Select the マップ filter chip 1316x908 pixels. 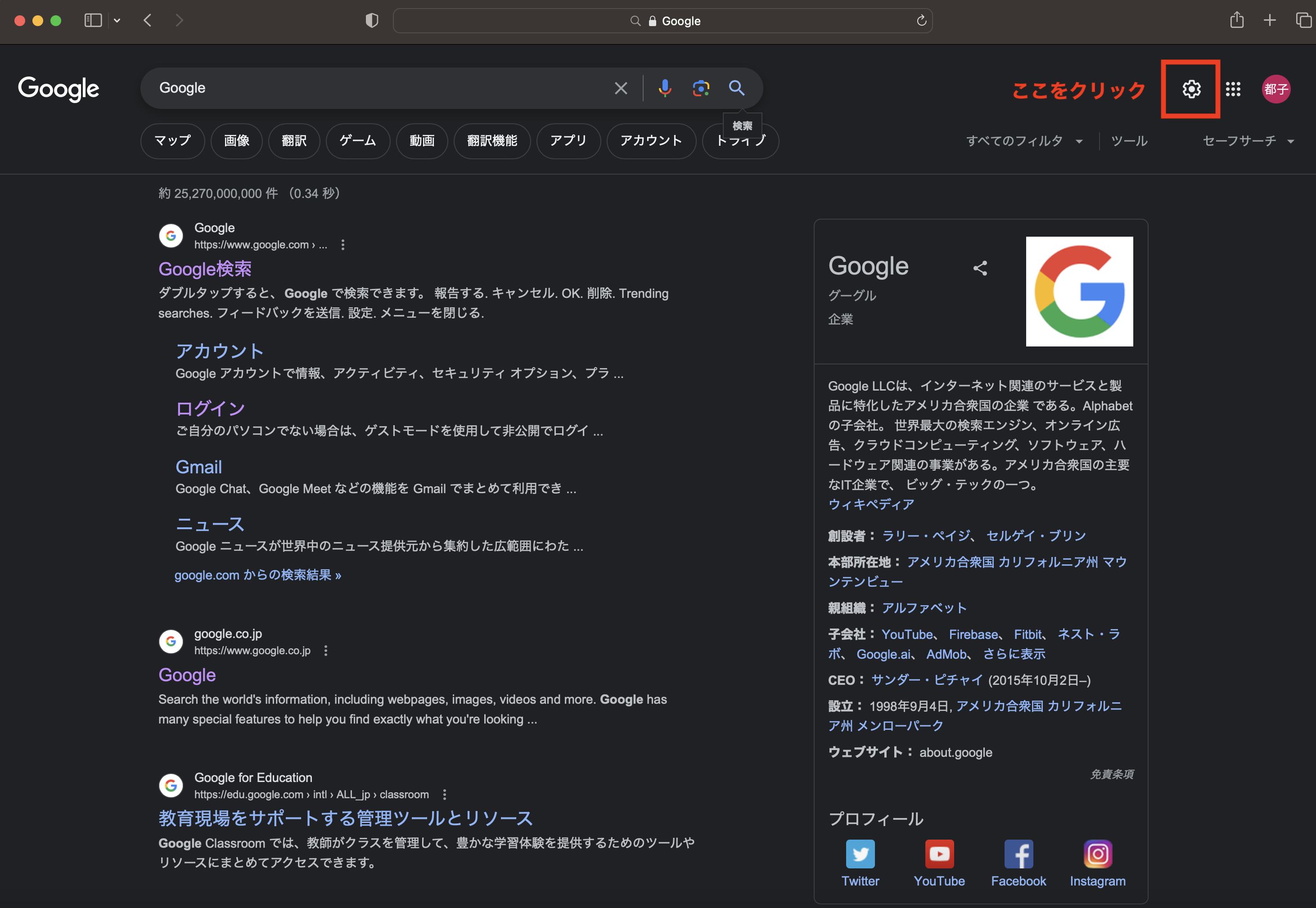point(172,140)
